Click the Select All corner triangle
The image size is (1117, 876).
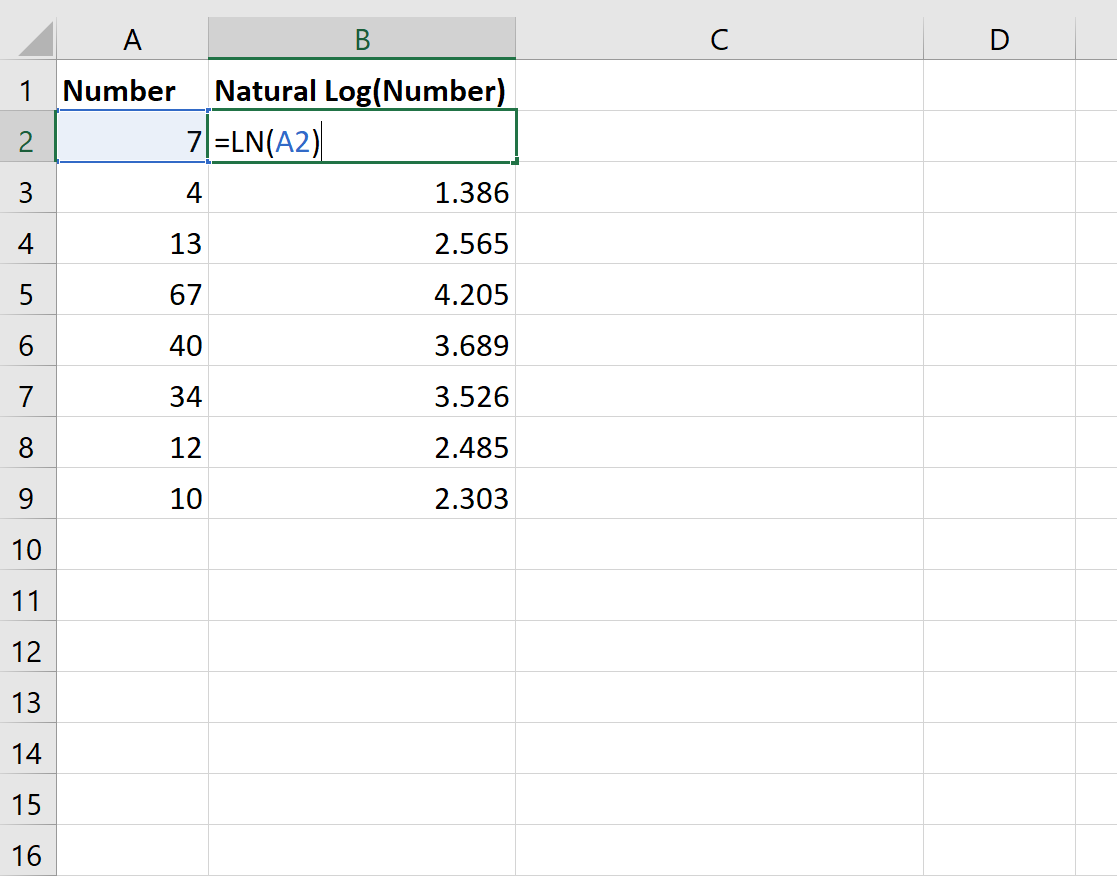36,39
